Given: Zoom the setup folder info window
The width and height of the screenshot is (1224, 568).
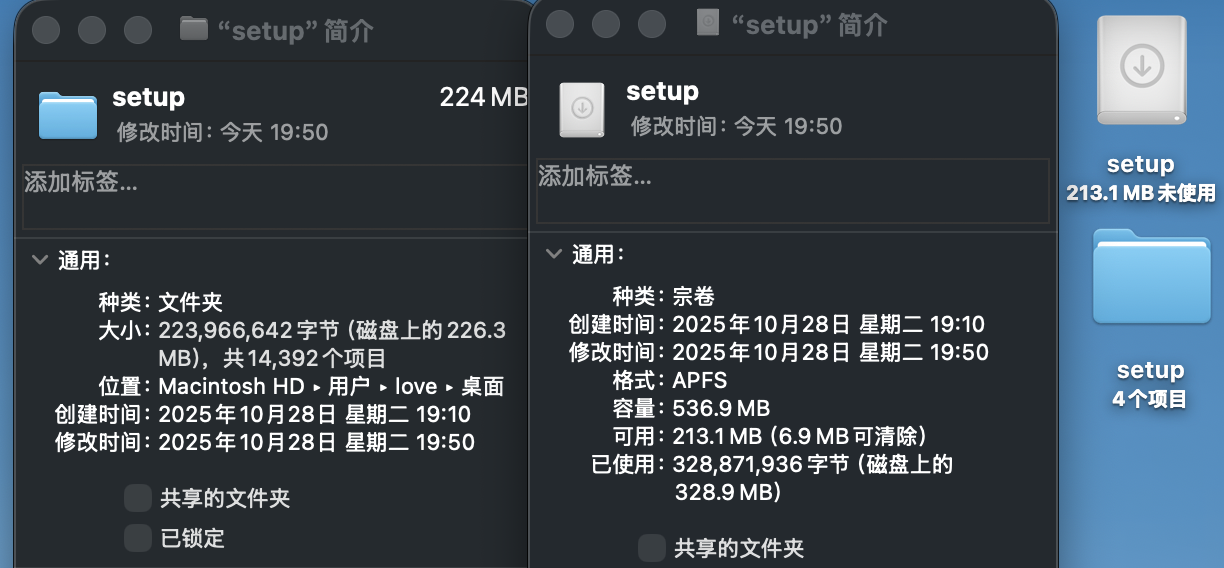Looking at the screenshot, I should 137,30.
